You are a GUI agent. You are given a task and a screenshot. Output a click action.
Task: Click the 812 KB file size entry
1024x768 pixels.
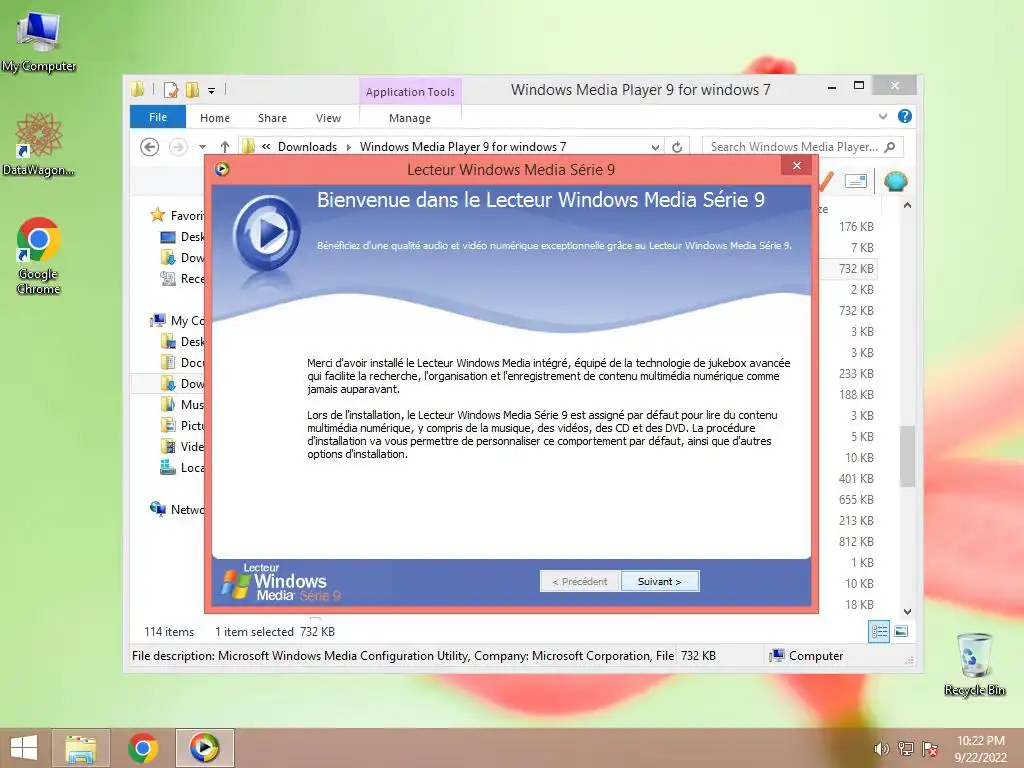point(856,541)
